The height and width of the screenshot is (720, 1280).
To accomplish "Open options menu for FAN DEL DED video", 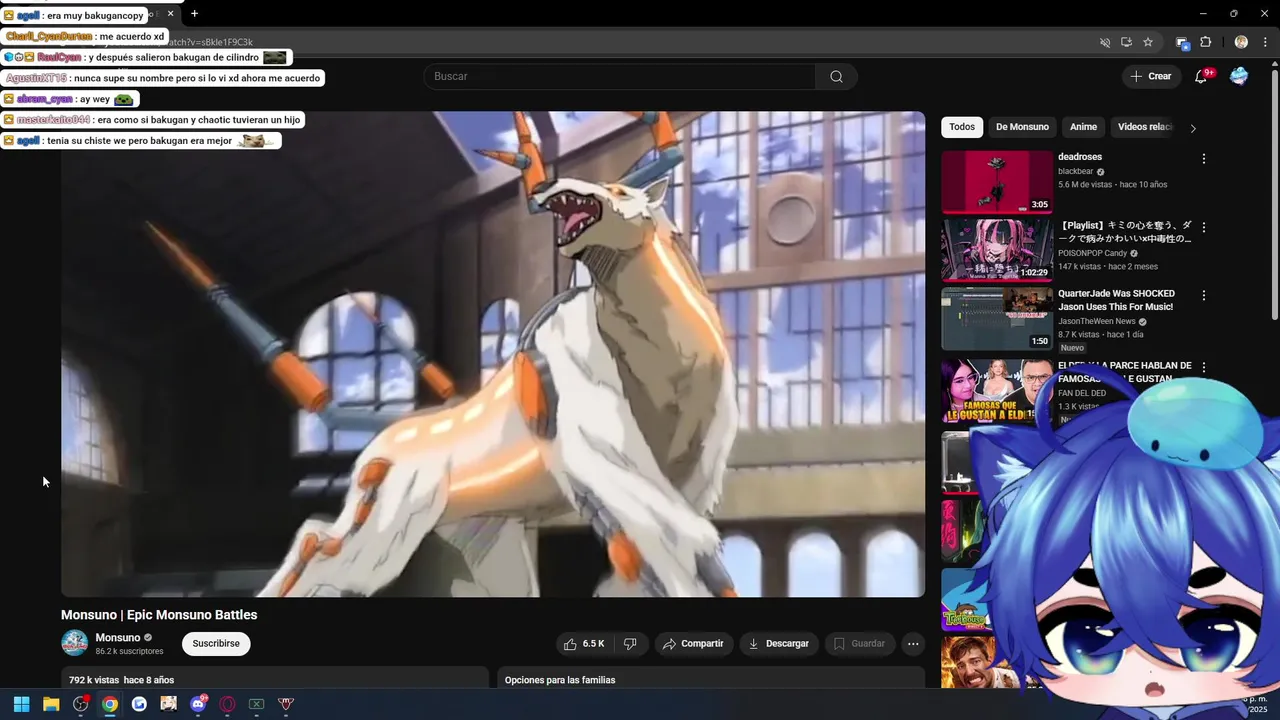I will [x=1204, y=368].
